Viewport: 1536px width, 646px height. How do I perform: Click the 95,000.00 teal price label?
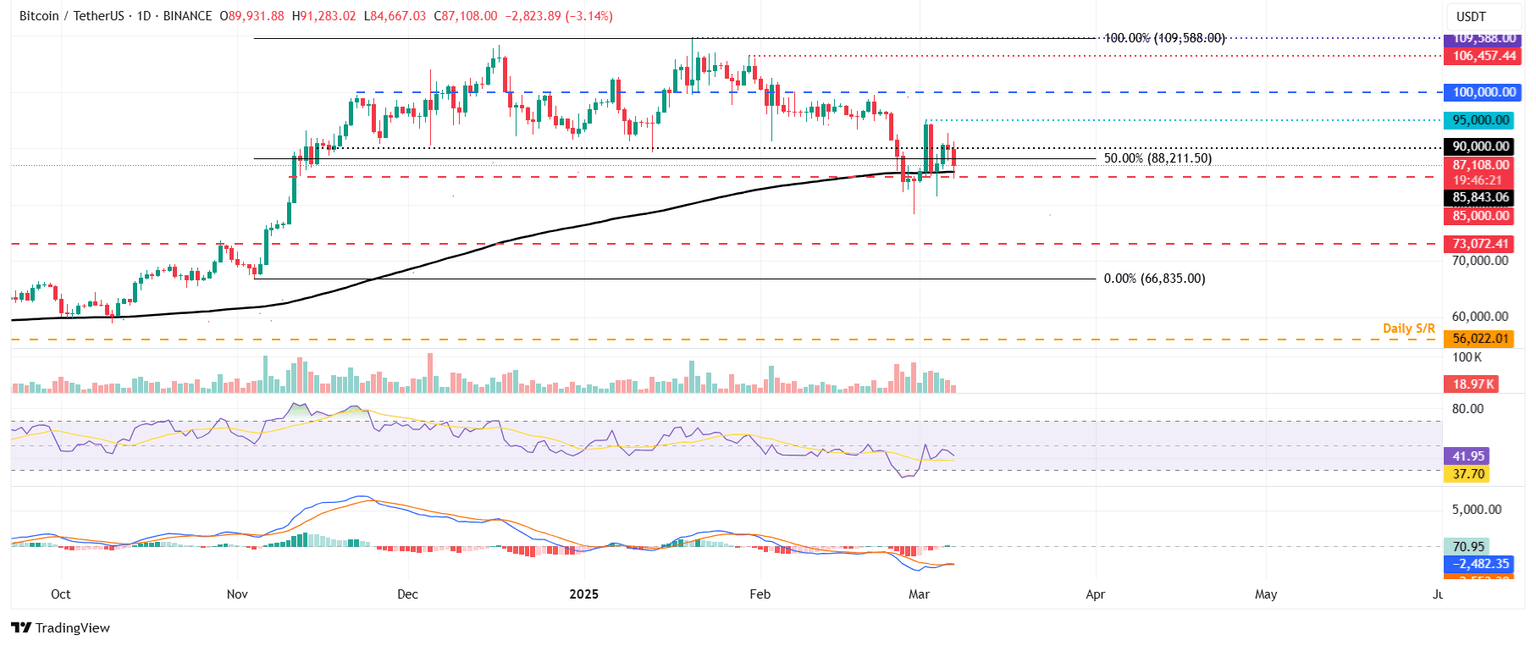coord(1478,120)
